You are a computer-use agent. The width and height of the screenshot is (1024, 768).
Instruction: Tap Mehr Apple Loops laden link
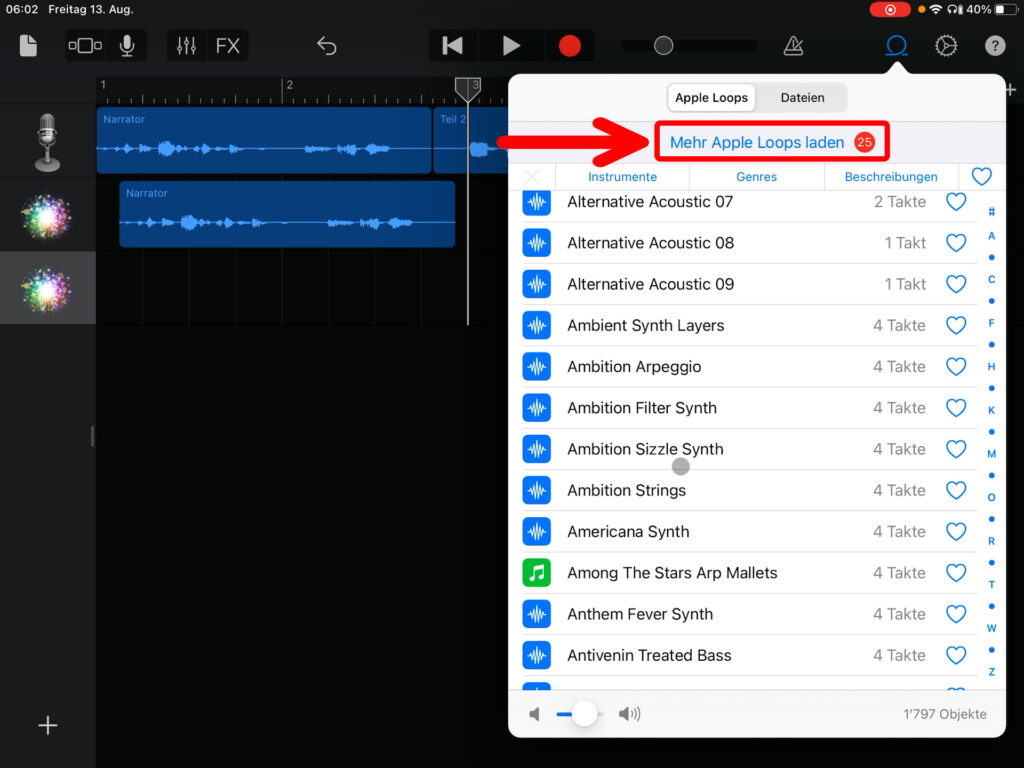(757, 143)
